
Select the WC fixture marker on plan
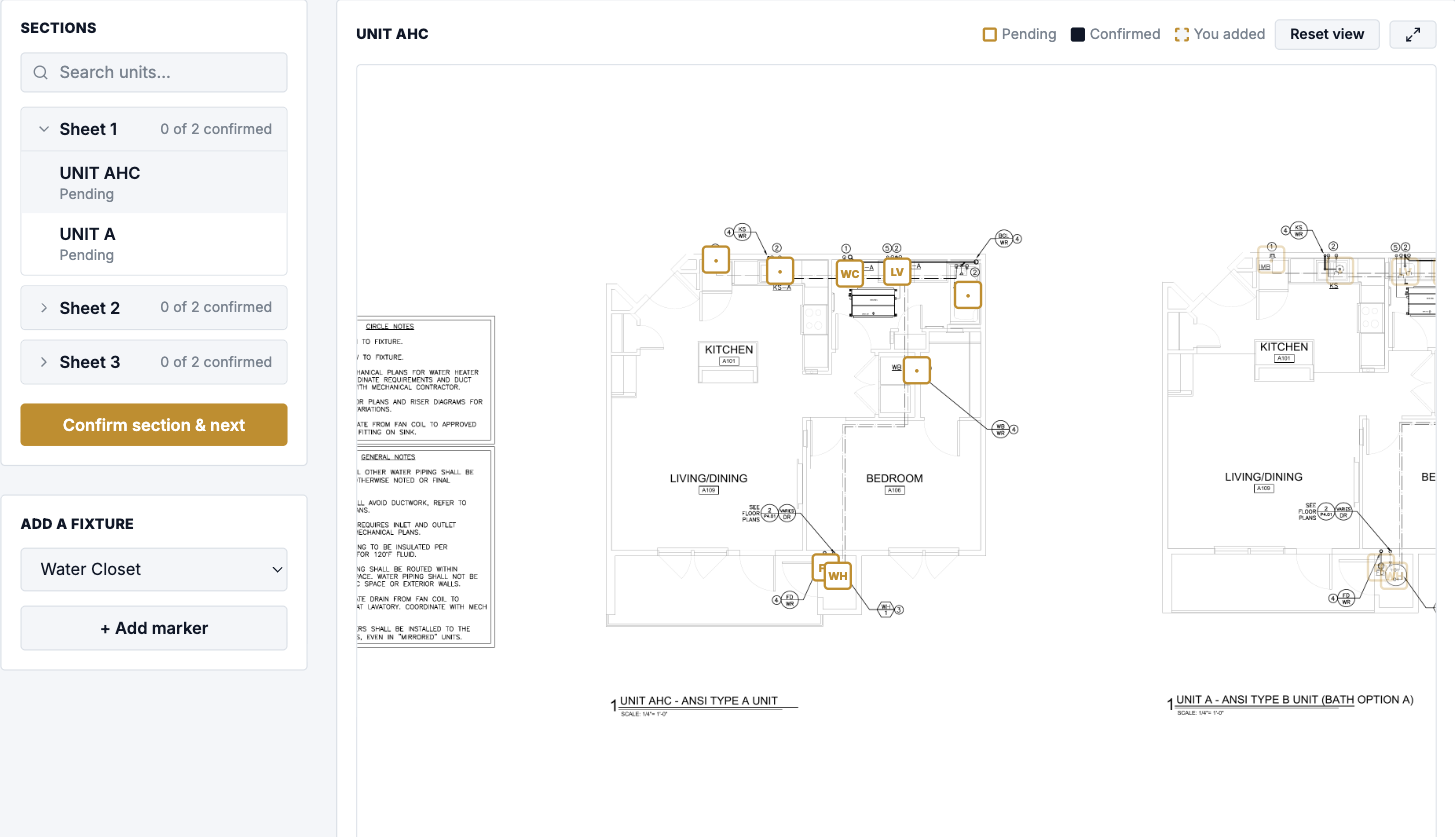tap(850, 273)
